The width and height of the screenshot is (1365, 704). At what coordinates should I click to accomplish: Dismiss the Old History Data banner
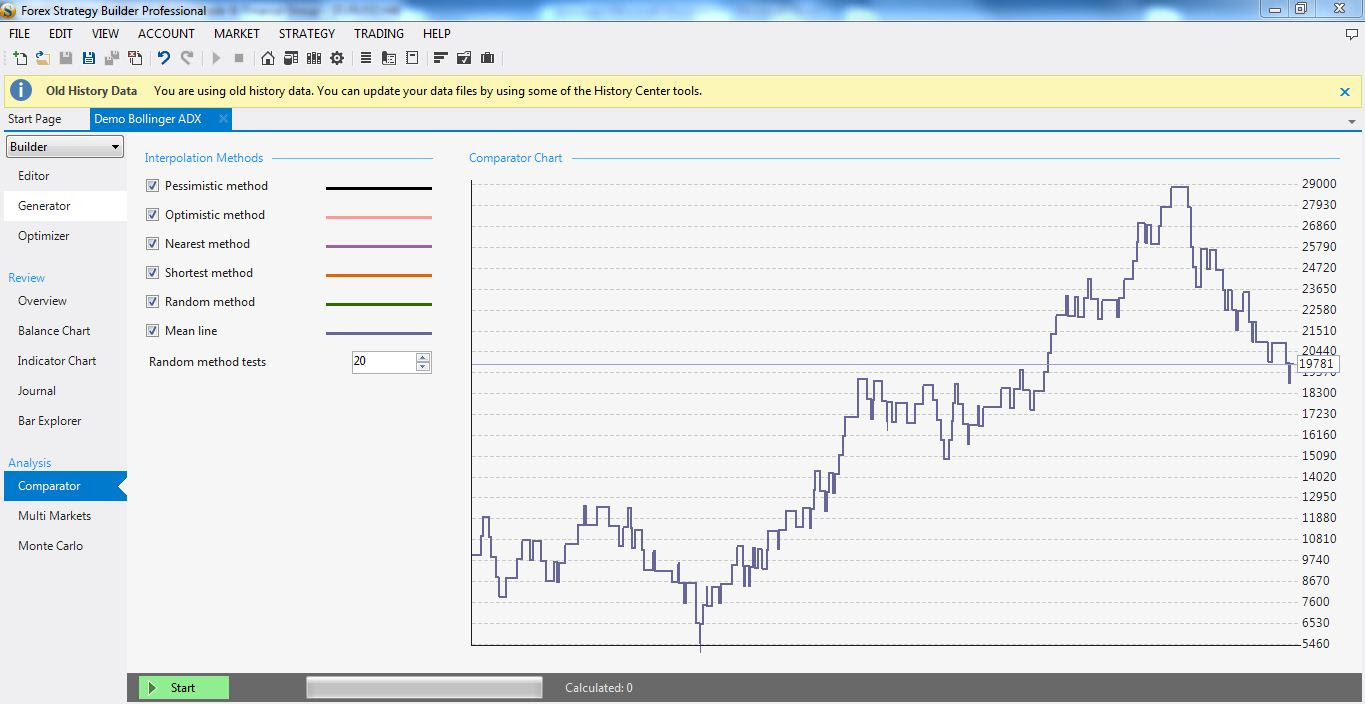[1345, 92]
